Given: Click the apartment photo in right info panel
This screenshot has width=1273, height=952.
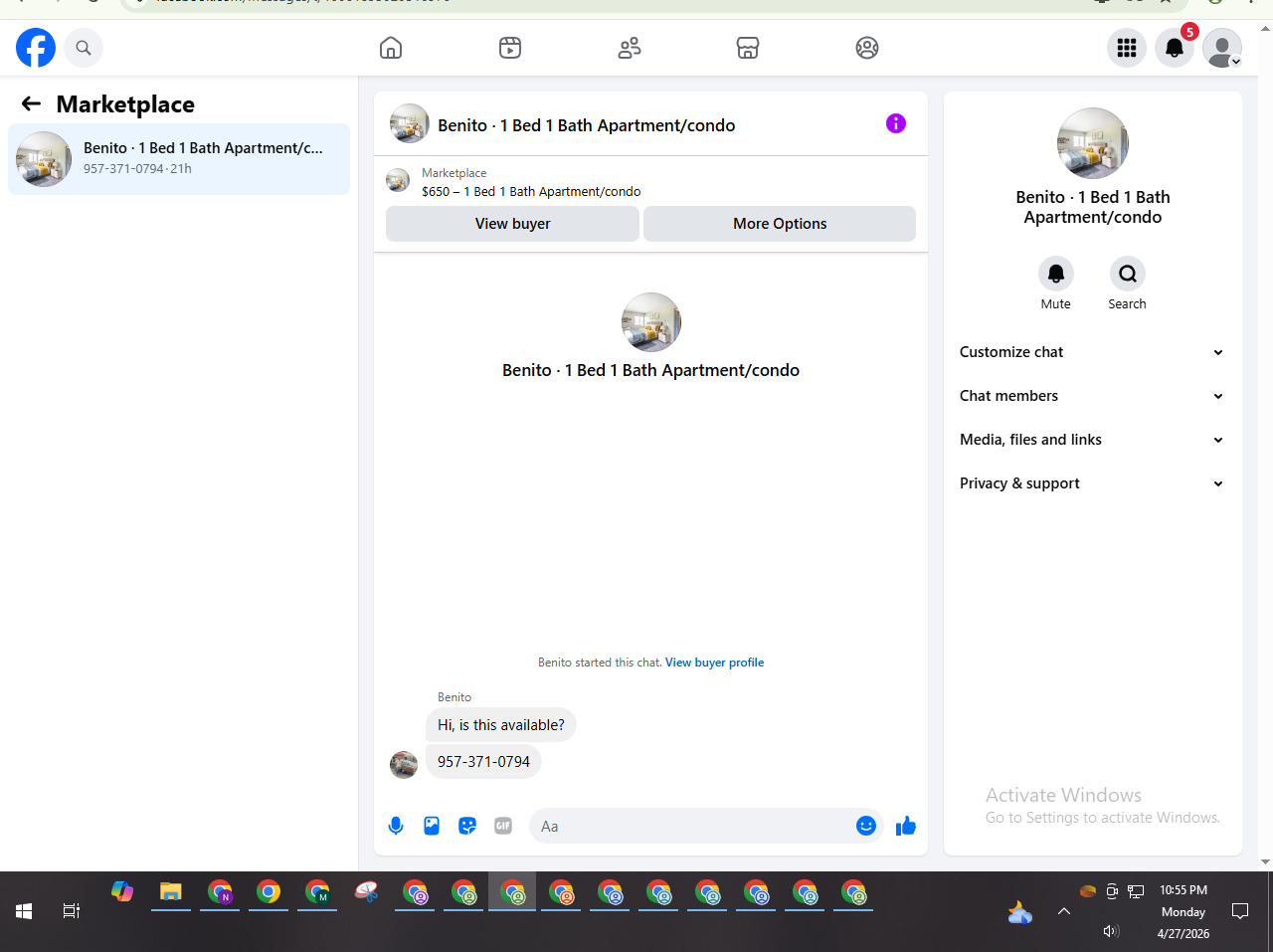Looking at the screenshot, I should pyautogui.click(x=1093, y=143).
